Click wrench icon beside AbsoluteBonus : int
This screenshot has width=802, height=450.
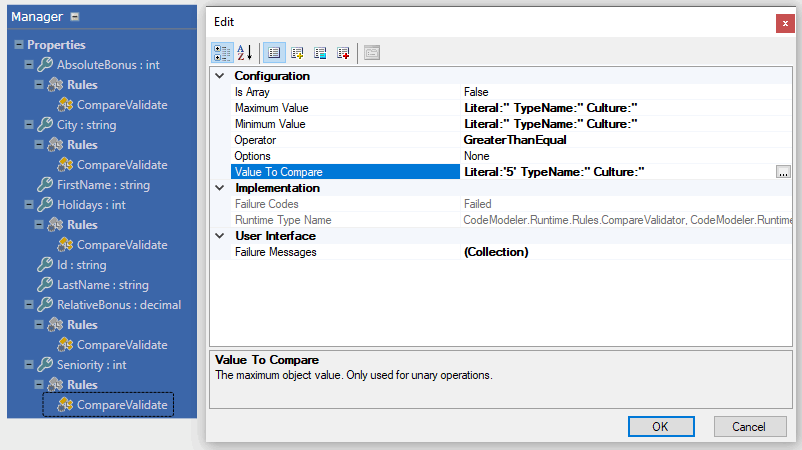pos(45,64)
